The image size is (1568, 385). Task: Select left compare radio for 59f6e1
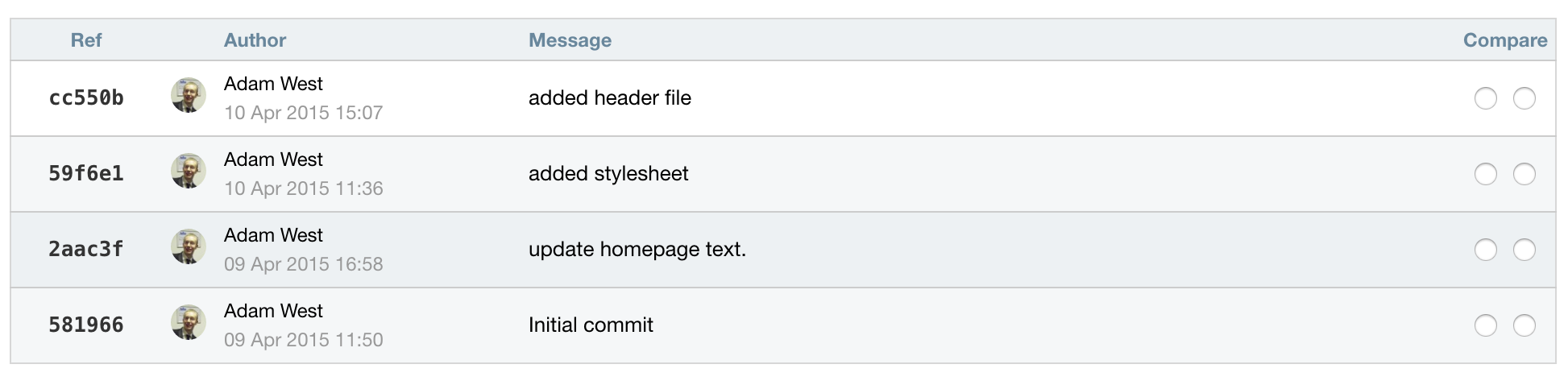click(1485, 174)
